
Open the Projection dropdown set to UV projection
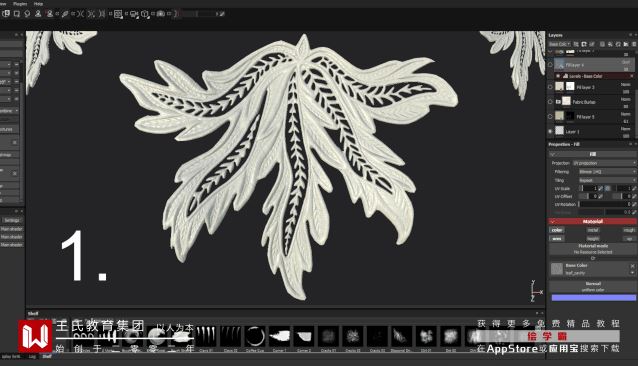click(x=604, y=163)
